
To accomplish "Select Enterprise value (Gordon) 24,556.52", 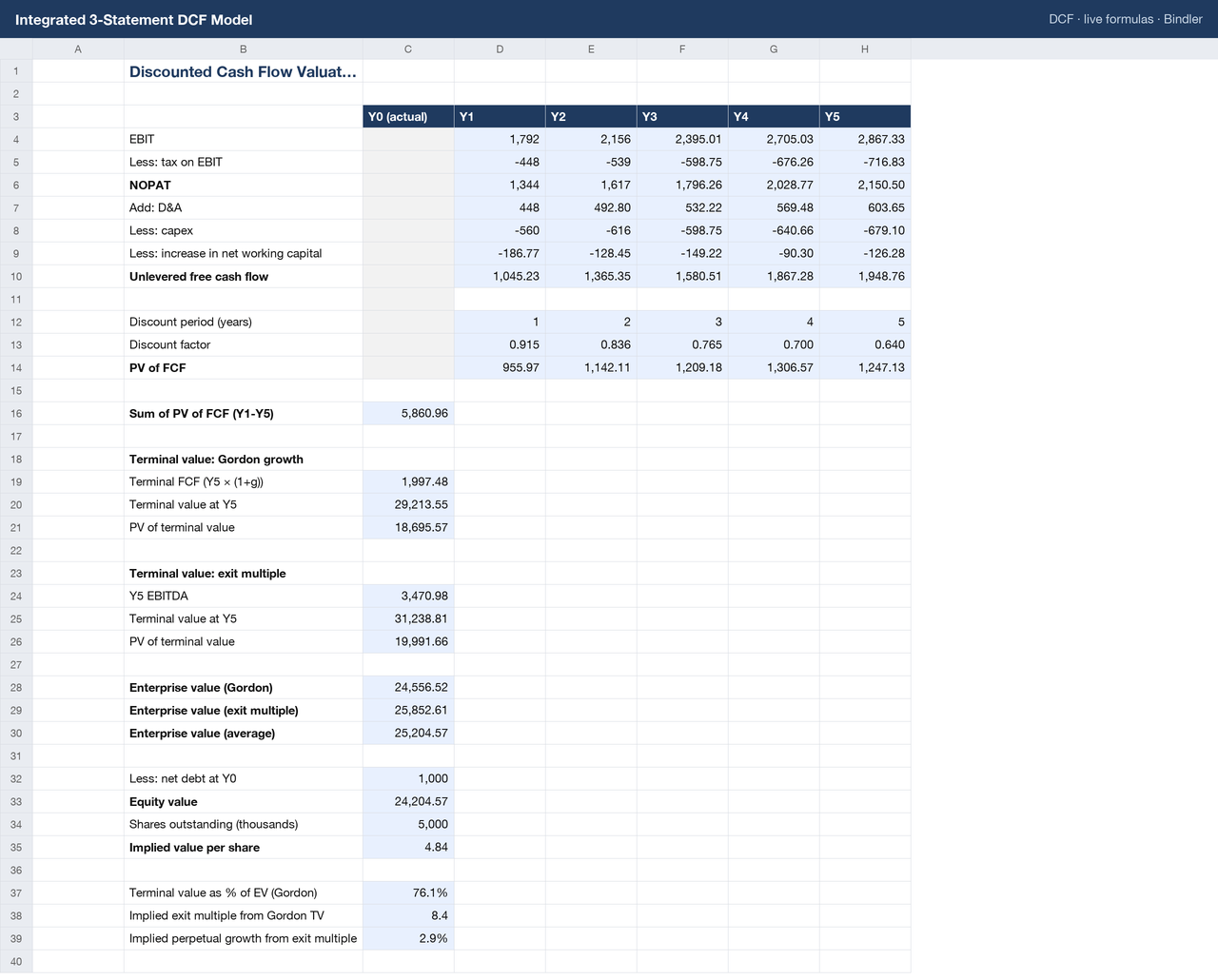I will [408, 688].
